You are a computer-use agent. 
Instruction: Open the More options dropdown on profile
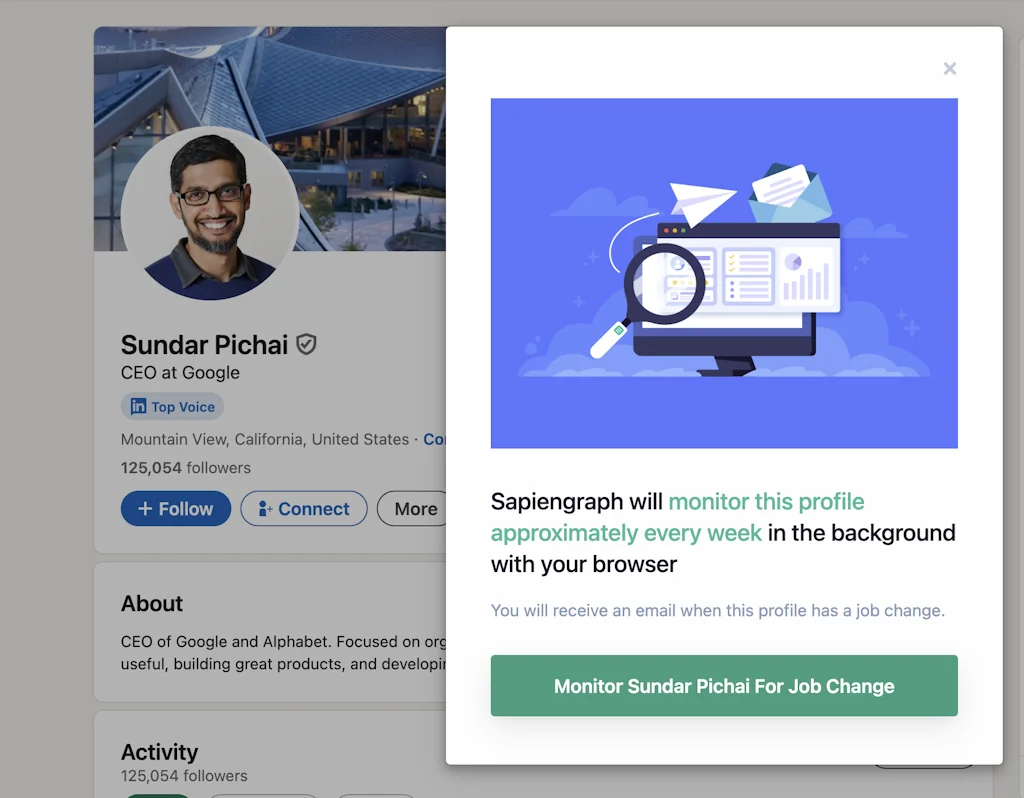[x=415, y=508]
